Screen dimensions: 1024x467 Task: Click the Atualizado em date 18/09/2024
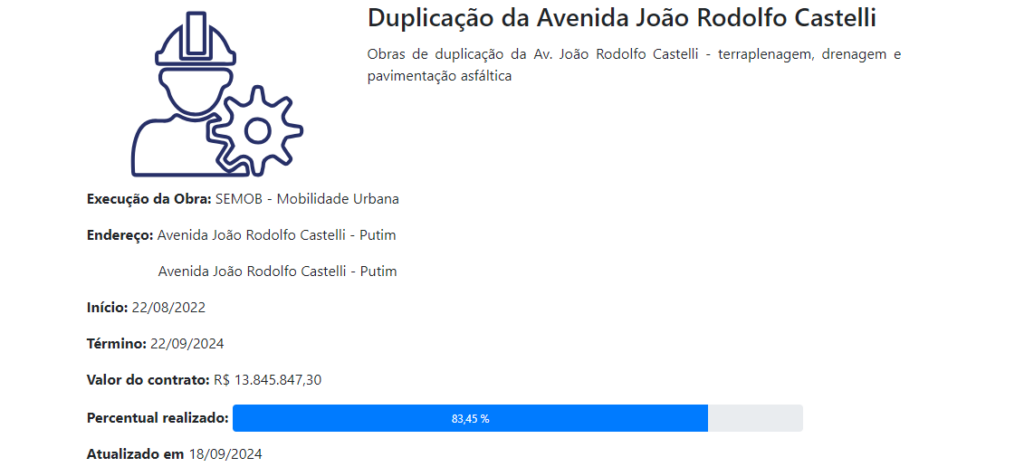pyautogui.click(x=225, y=454)
